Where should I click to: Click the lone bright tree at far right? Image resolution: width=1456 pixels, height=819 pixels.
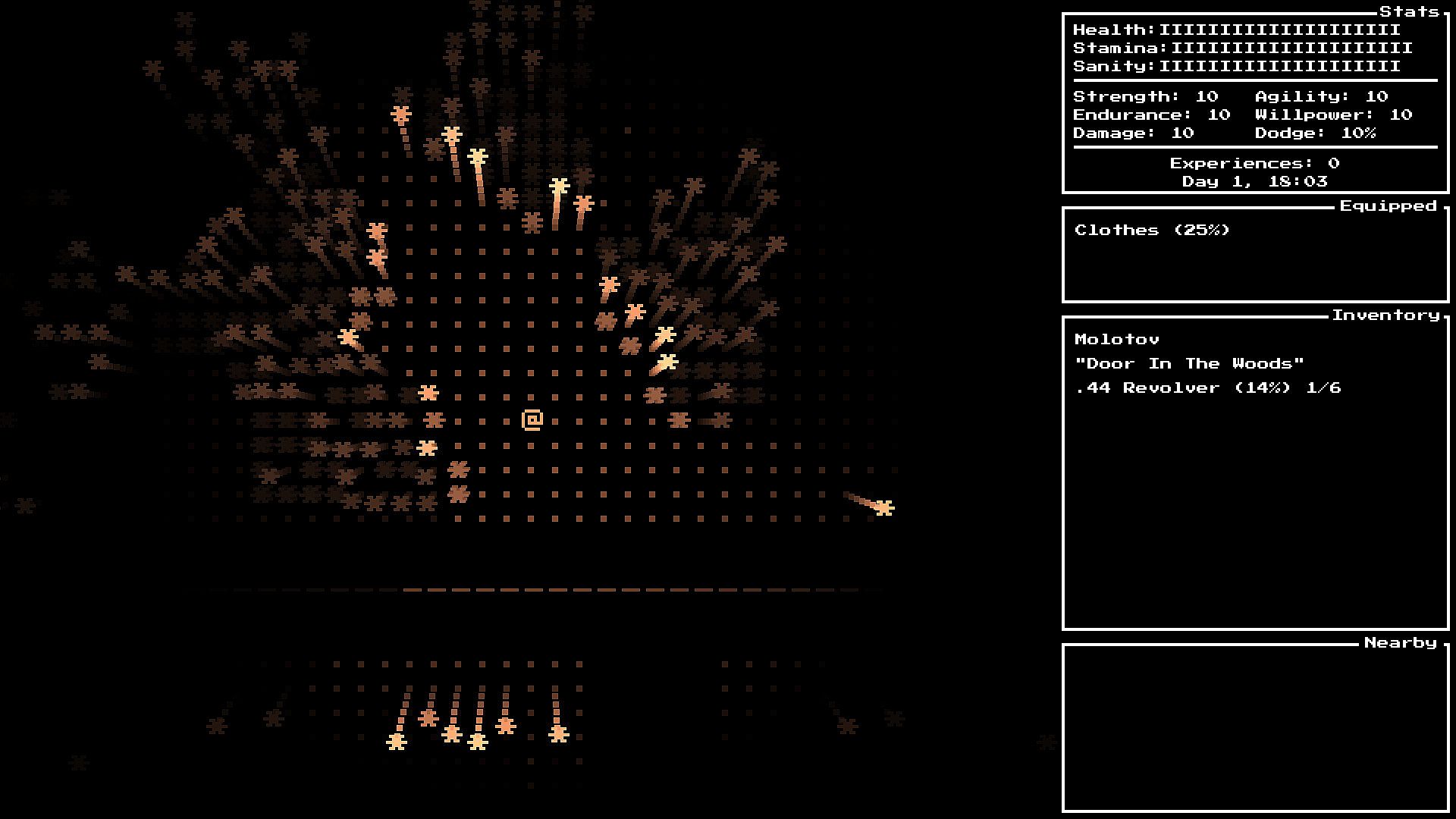tap(883, 507)
